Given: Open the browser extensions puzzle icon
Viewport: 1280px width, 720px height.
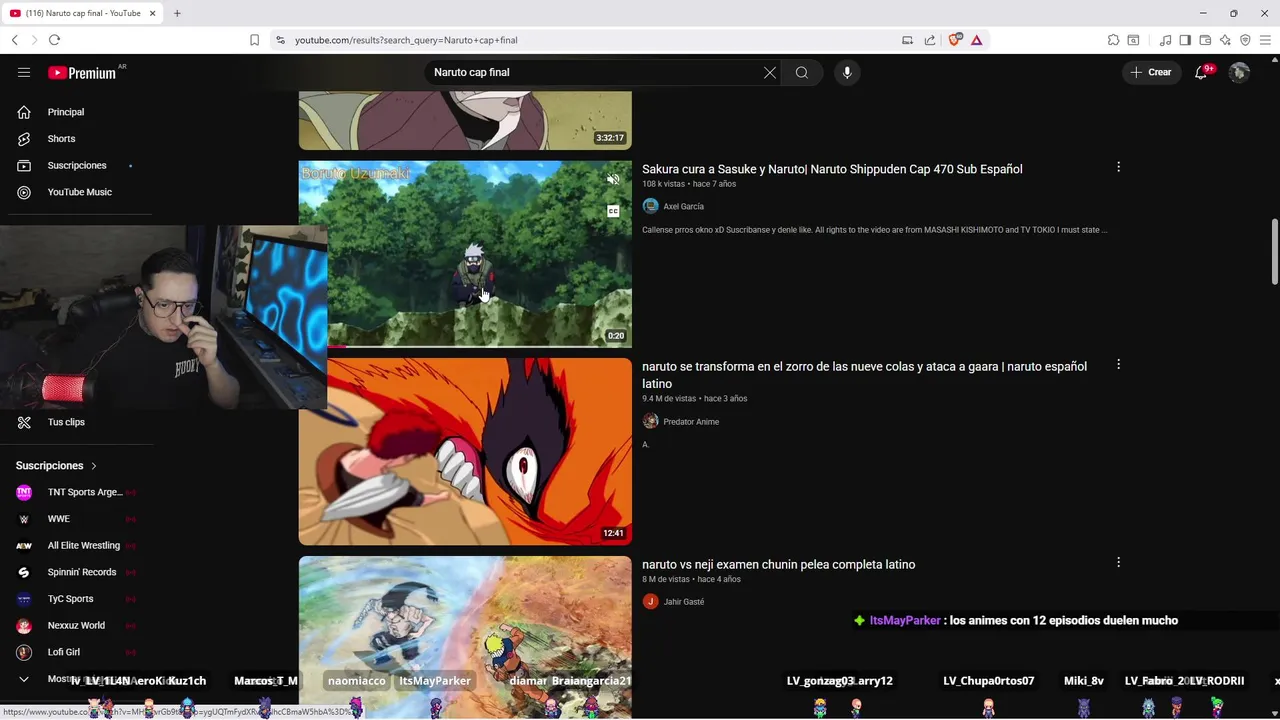Looking at the screenshot, I should click(x=1113, y=40).
